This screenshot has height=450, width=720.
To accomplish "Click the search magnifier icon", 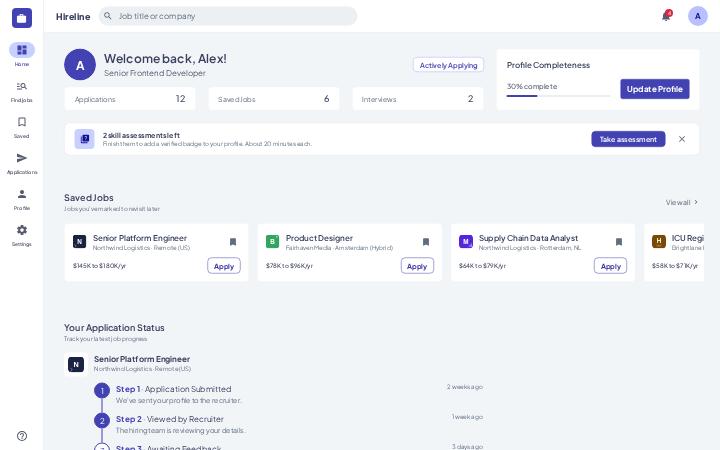I will pyautogui.click(x=107, y=16).
